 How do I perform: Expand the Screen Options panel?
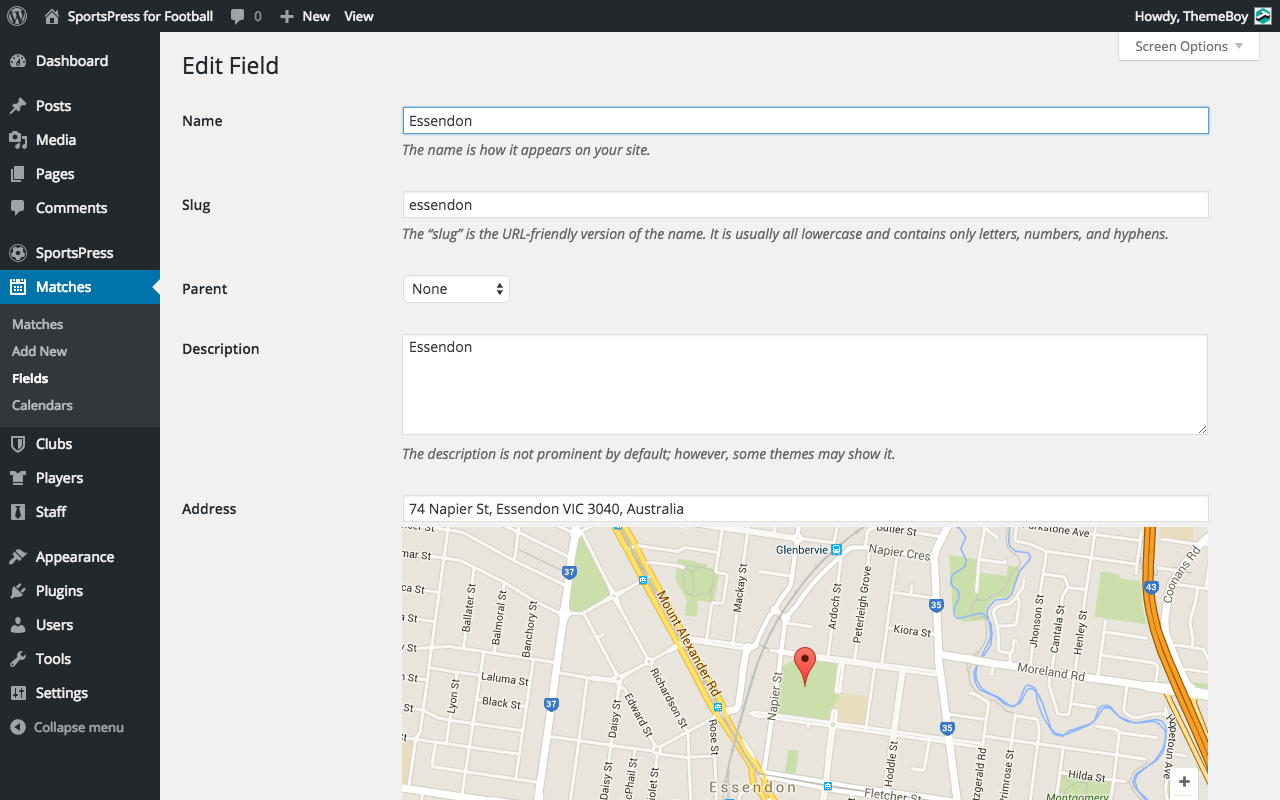(x=1188, y=46)
